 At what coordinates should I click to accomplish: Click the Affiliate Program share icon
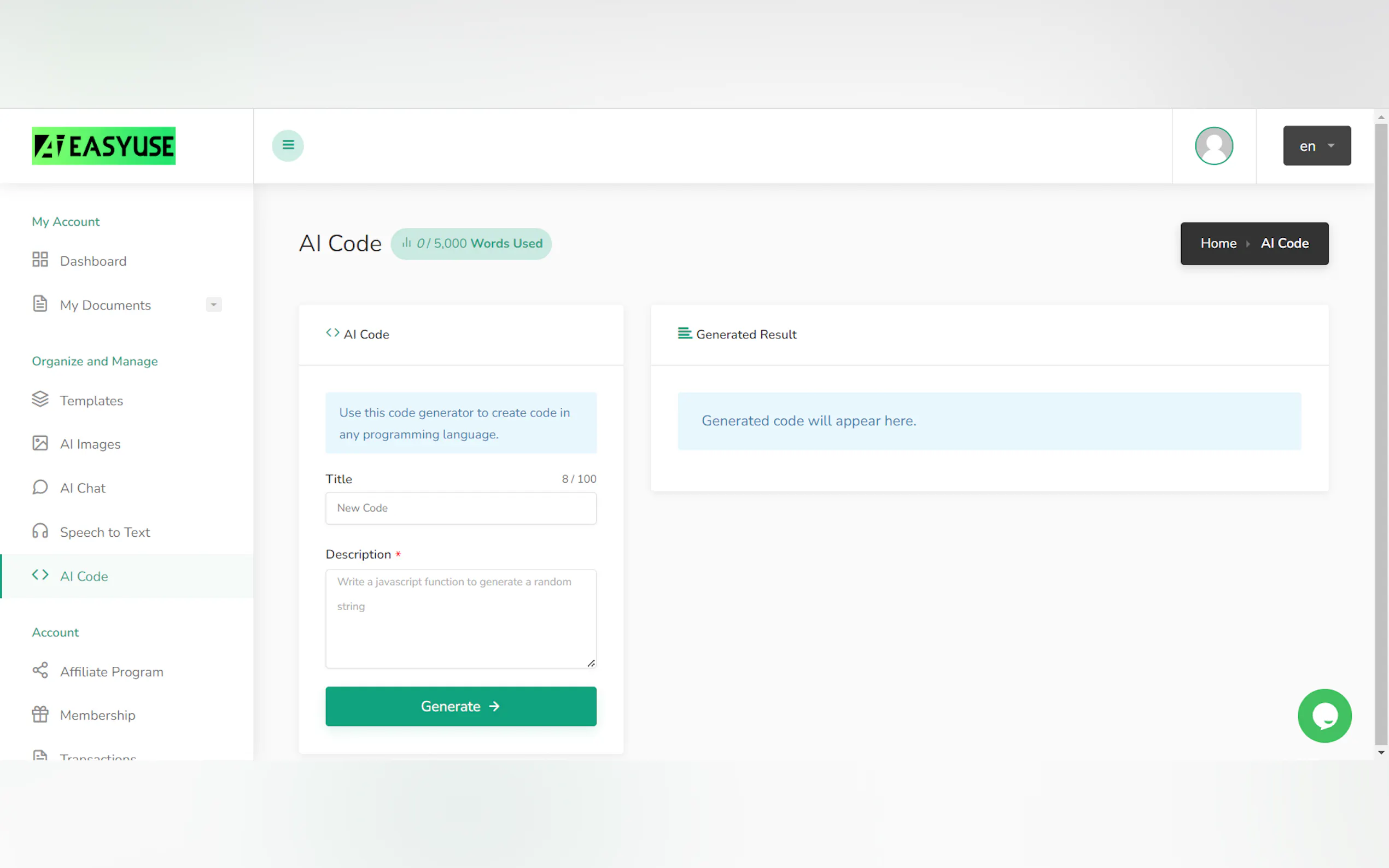click(39, 671)
